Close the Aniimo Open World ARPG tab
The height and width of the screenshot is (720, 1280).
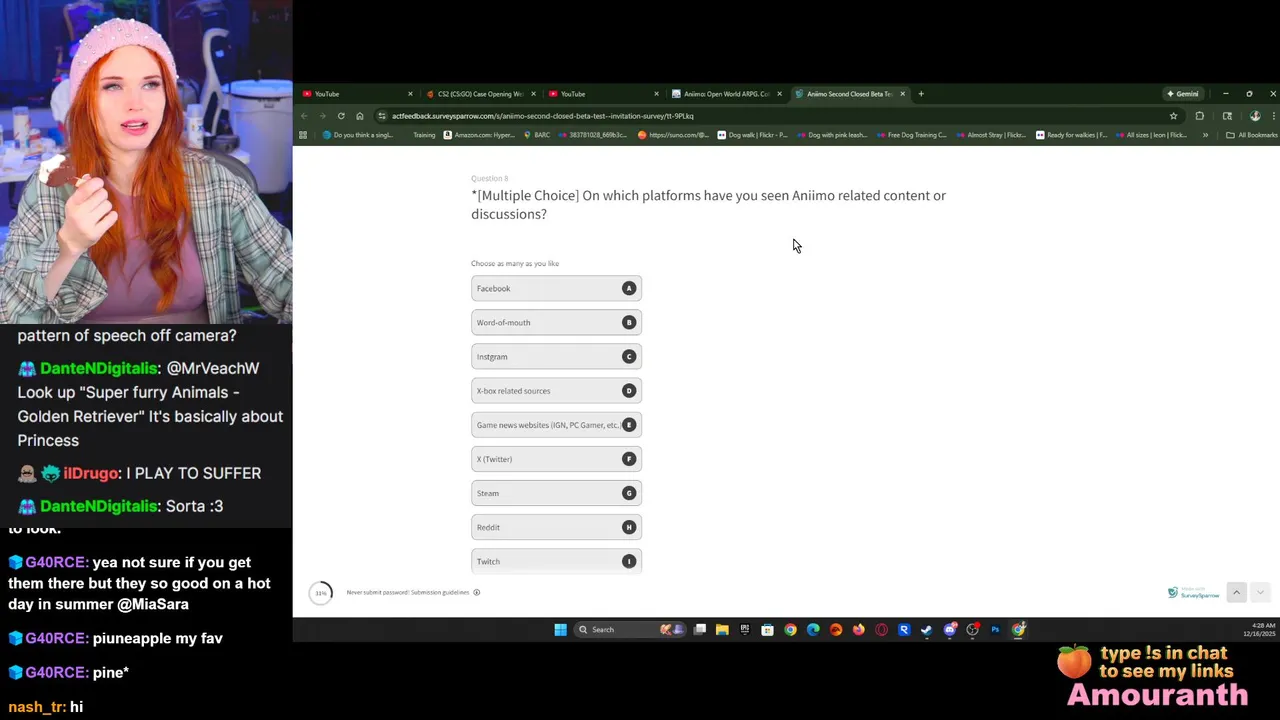point(779,94)
